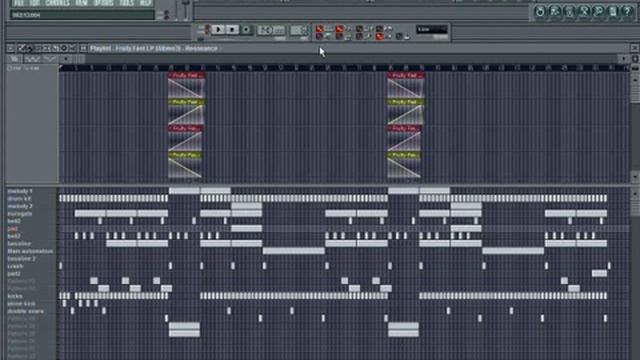Select the draw tool icon in playlist title bar

coord(21,48)
